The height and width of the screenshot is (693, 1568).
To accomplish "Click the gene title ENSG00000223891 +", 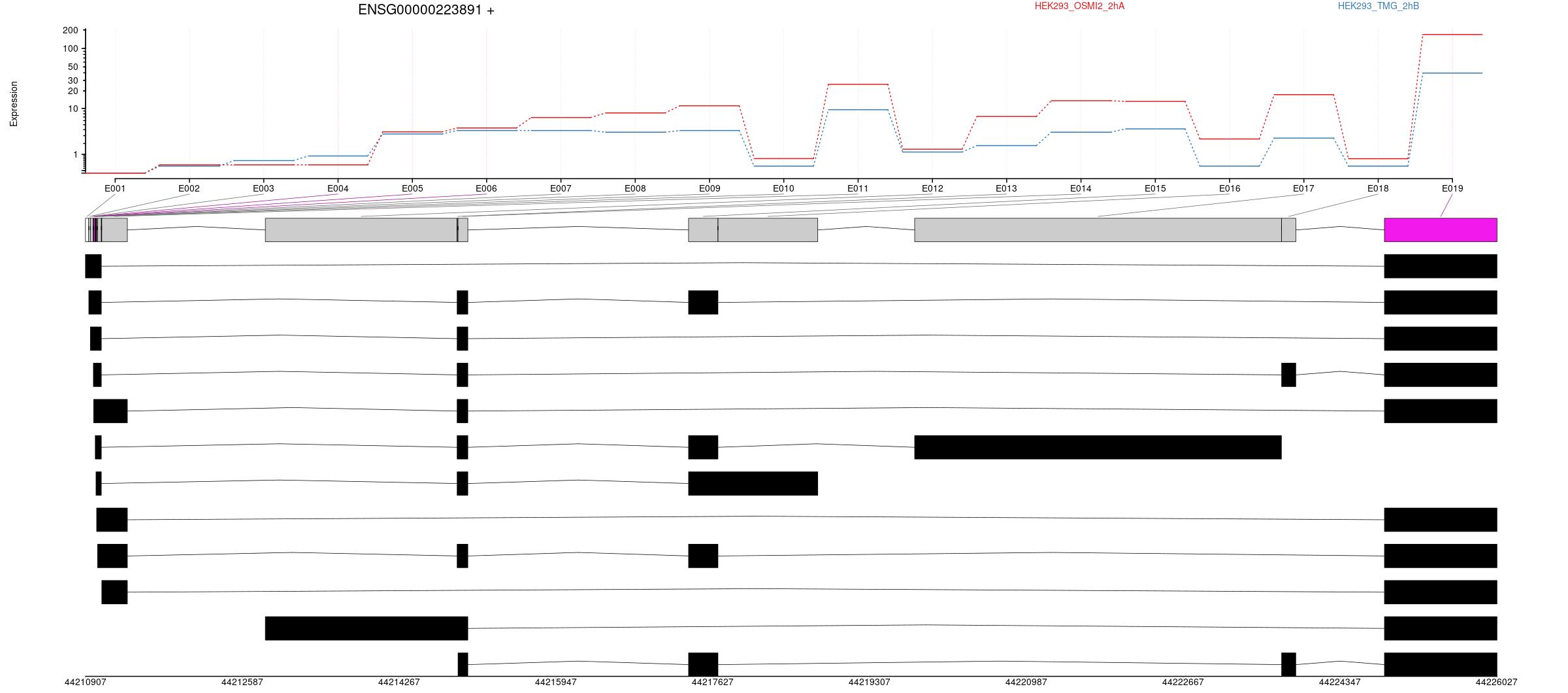I will click(426, 10).
